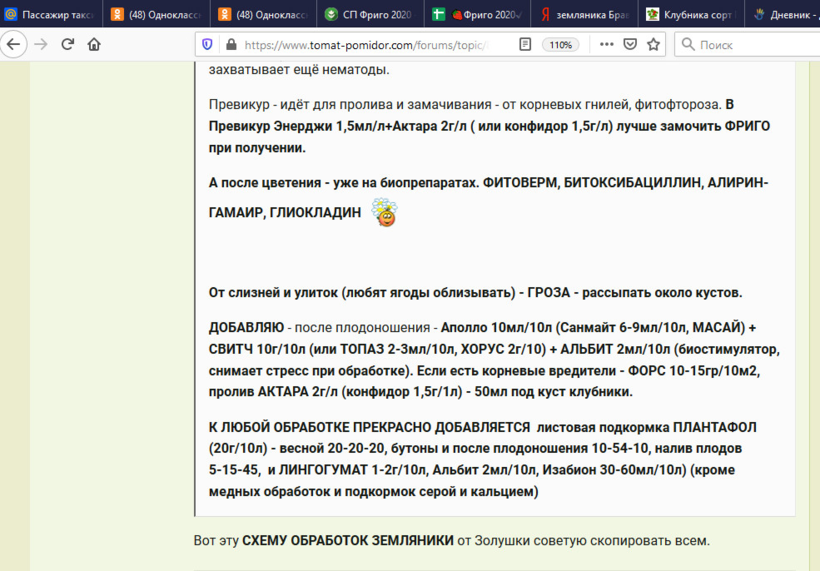Click the word ДОБАВЛЯЮ in the post
This screenshot has height=571, width=820.
coord(246,327)
